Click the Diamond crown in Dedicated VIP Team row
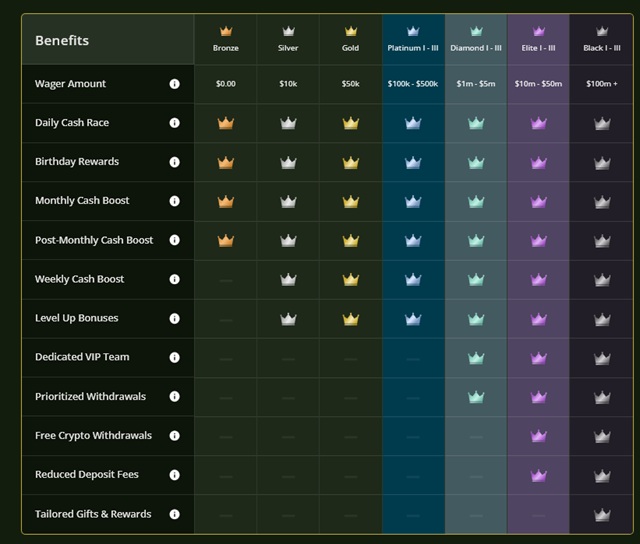 476,358
